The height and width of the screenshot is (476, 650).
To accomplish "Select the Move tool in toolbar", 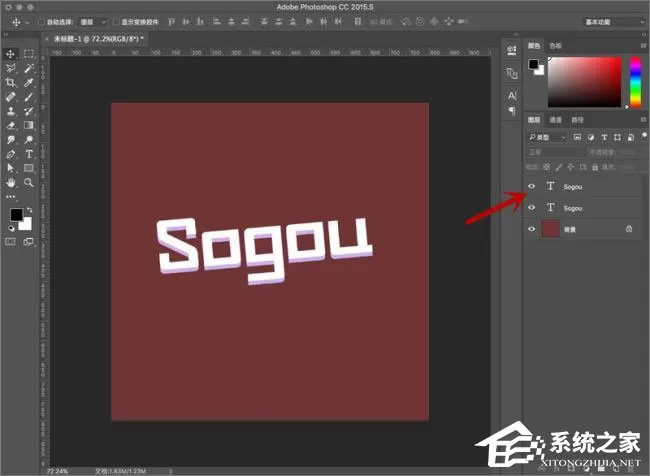I will (10, 54).
